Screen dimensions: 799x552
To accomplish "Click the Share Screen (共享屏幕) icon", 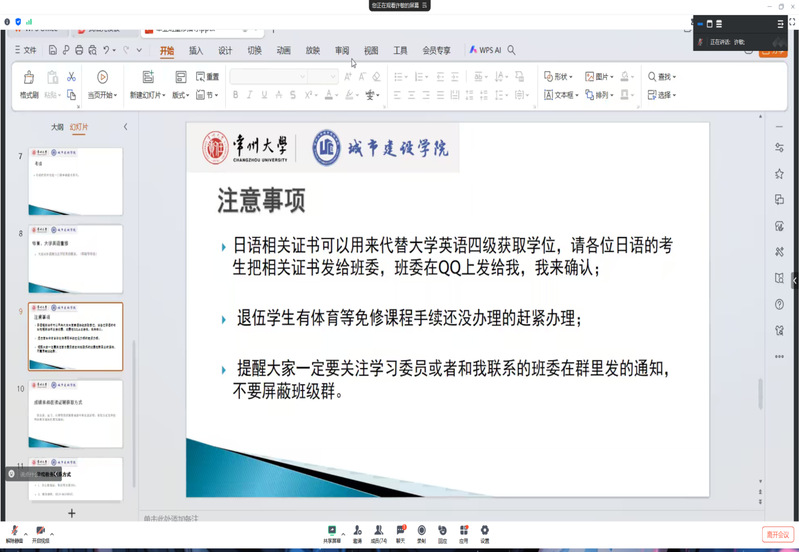I will tap(330, 530).
